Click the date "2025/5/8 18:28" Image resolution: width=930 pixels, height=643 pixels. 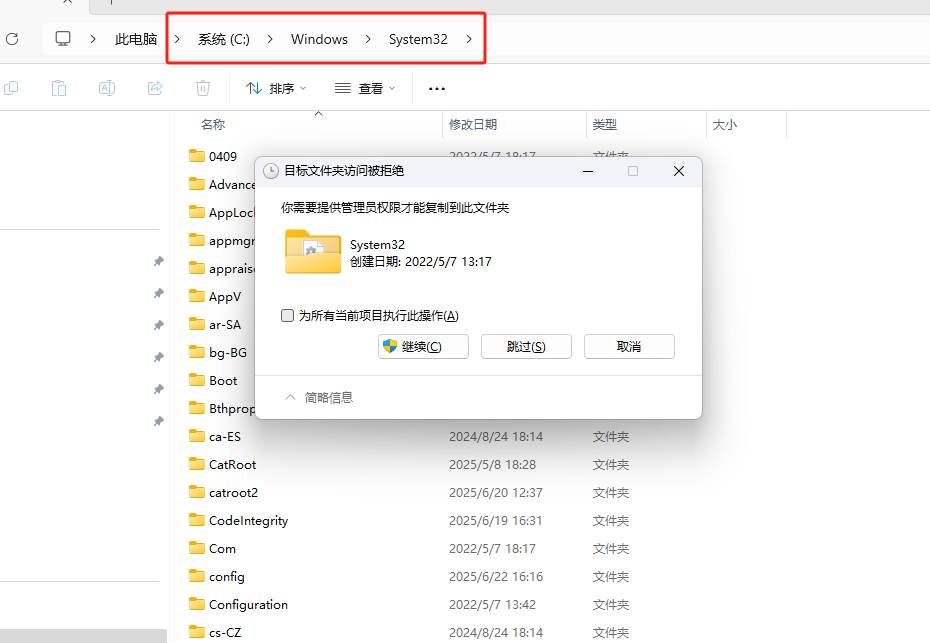click(x=492, y=464)
